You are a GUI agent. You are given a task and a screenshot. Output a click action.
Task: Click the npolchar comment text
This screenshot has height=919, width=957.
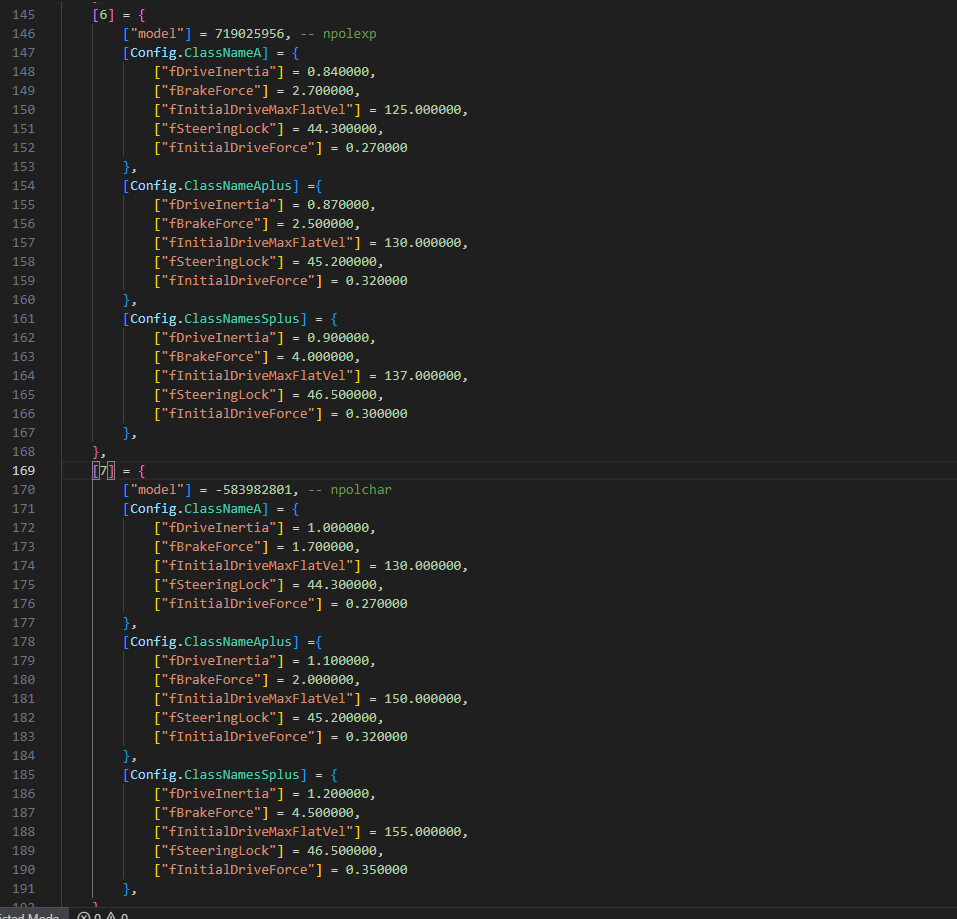click(361, 489)
